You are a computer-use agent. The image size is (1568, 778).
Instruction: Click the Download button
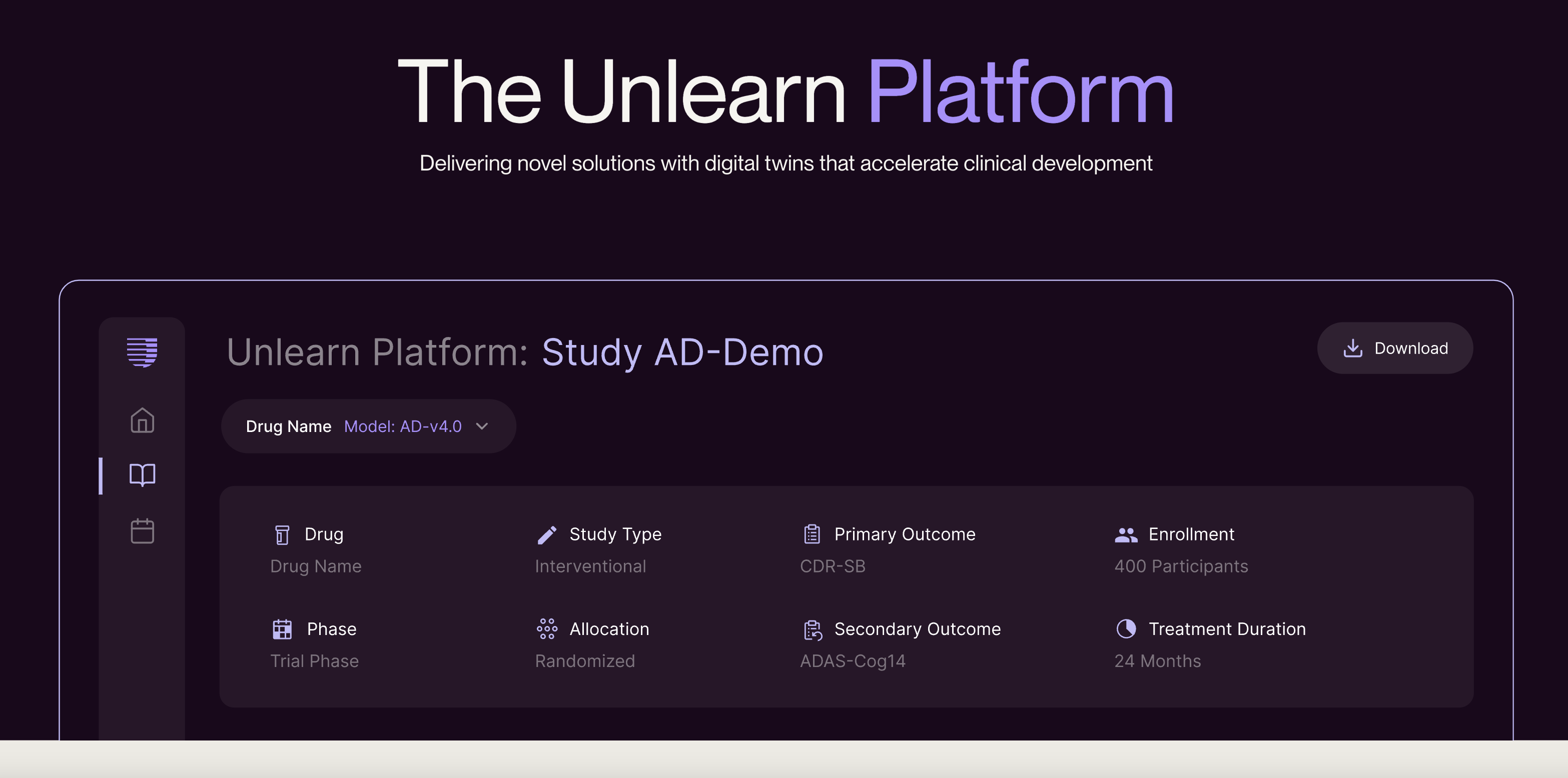1395,348
